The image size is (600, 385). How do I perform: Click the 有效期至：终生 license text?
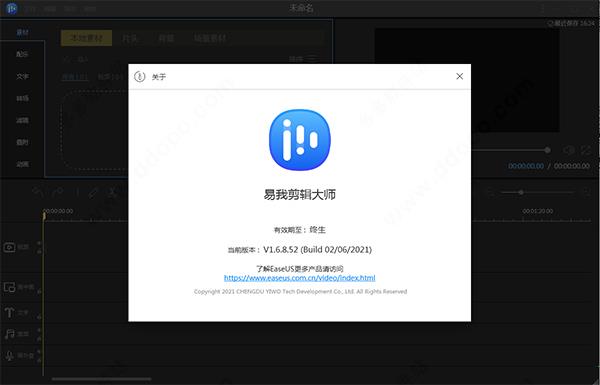300,230
